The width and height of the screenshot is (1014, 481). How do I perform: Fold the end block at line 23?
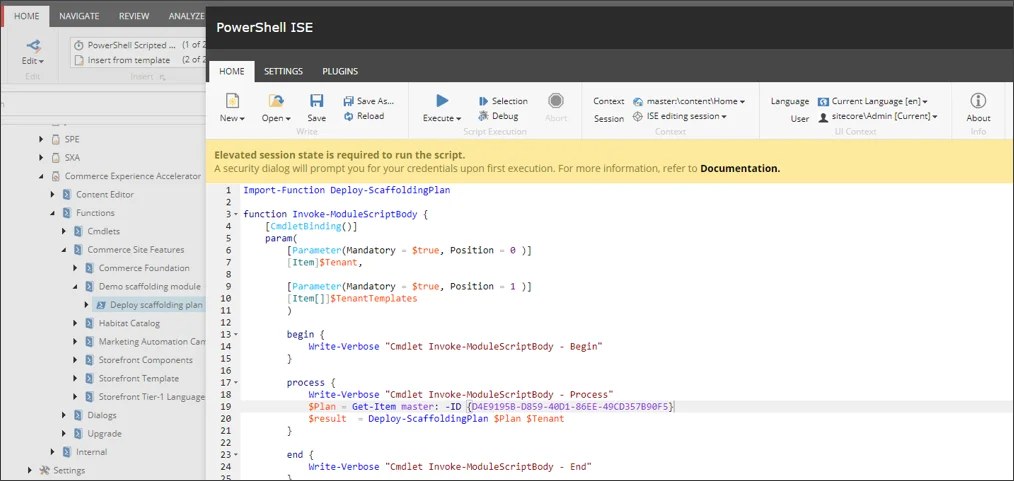click(236, 455)
